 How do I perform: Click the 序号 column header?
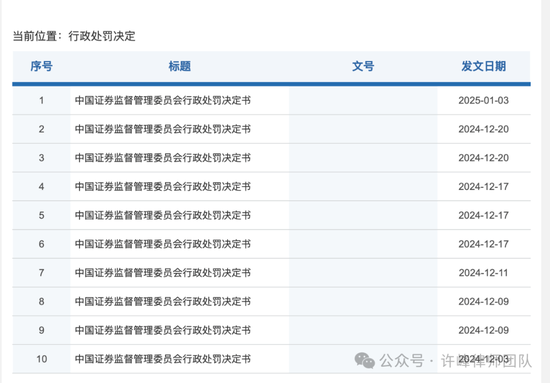tap(41, 66)
